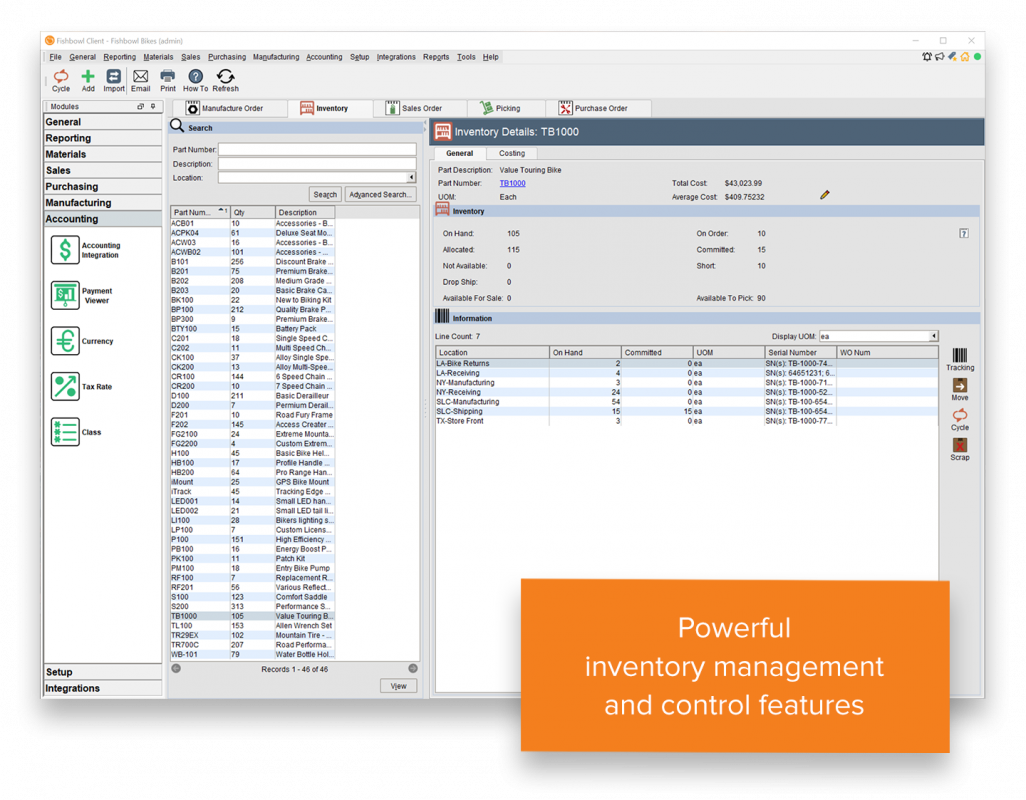The width and height of the screenshot is (1026, 800).
Task: Click the green Add plus icon
Action: coord(88,77)
